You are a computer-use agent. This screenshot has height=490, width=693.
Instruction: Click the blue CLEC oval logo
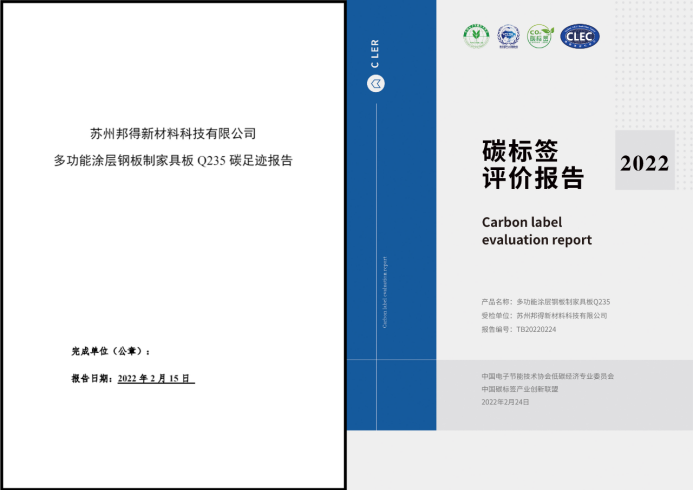tap(580, 36)
